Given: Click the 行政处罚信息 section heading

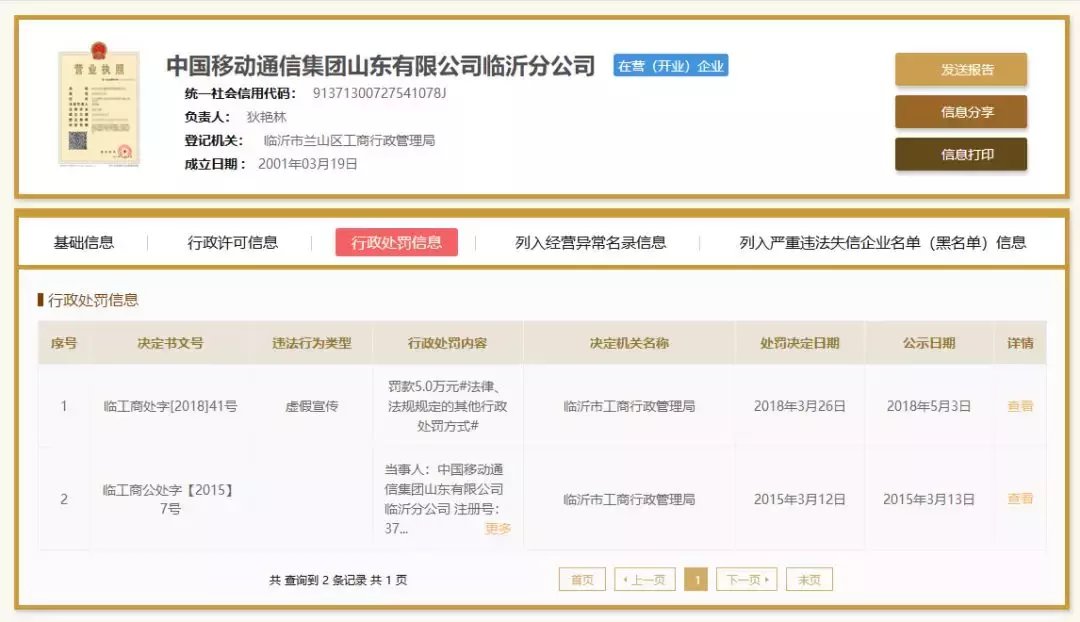Looking at the screenshot, I should (93, 300).
